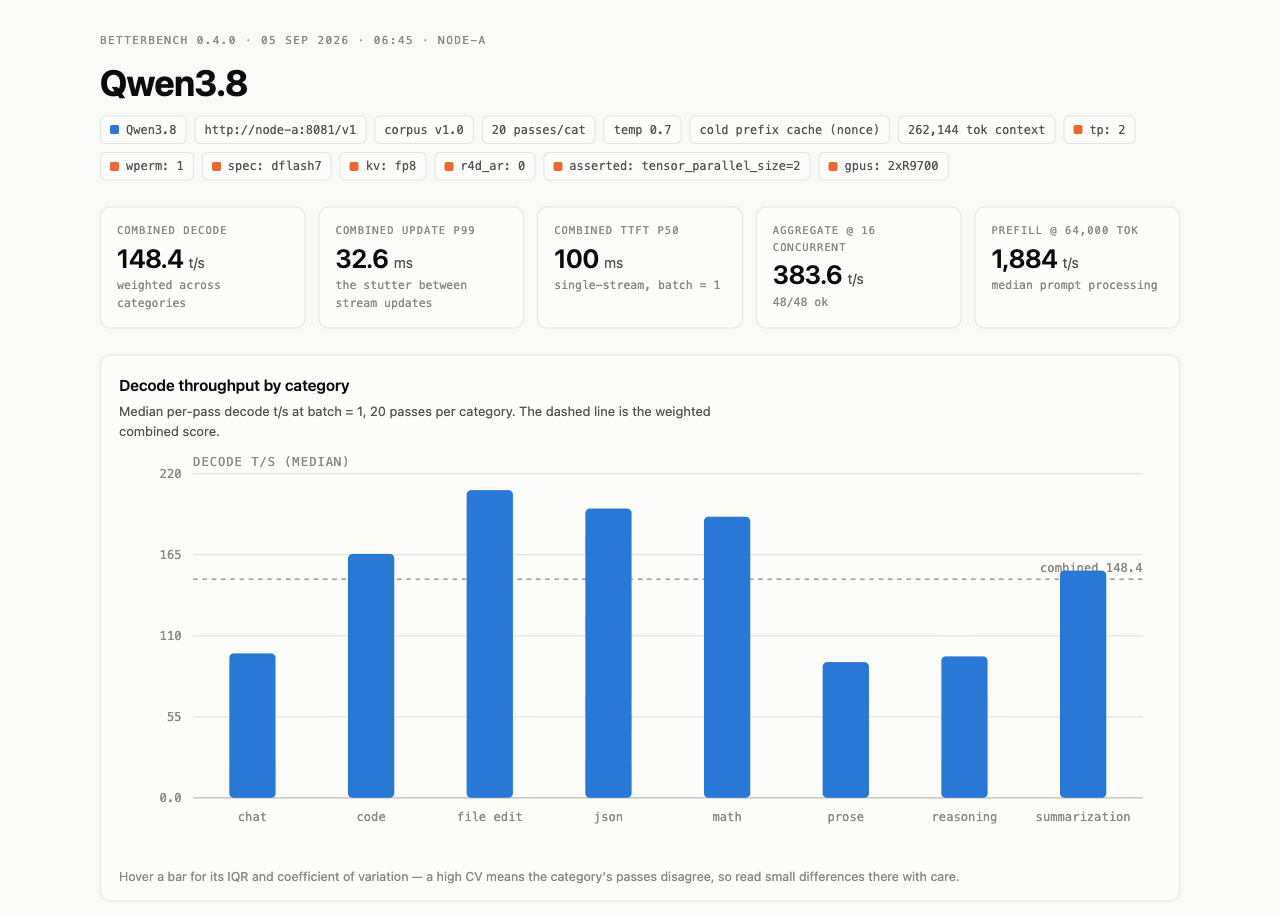Click the 'file edit' axis label

click(x=490, y=817)
